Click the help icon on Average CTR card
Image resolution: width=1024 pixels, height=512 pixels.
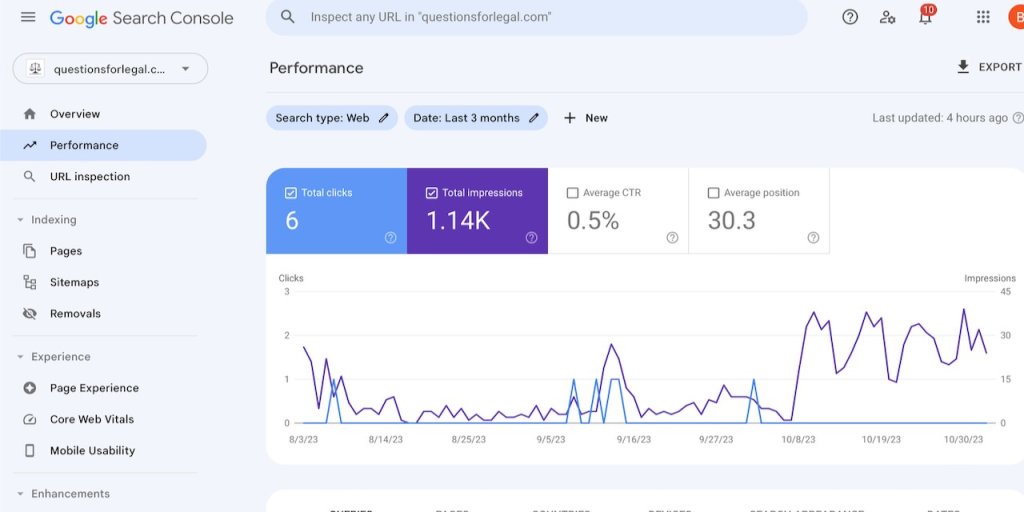(x=672, y=238)
